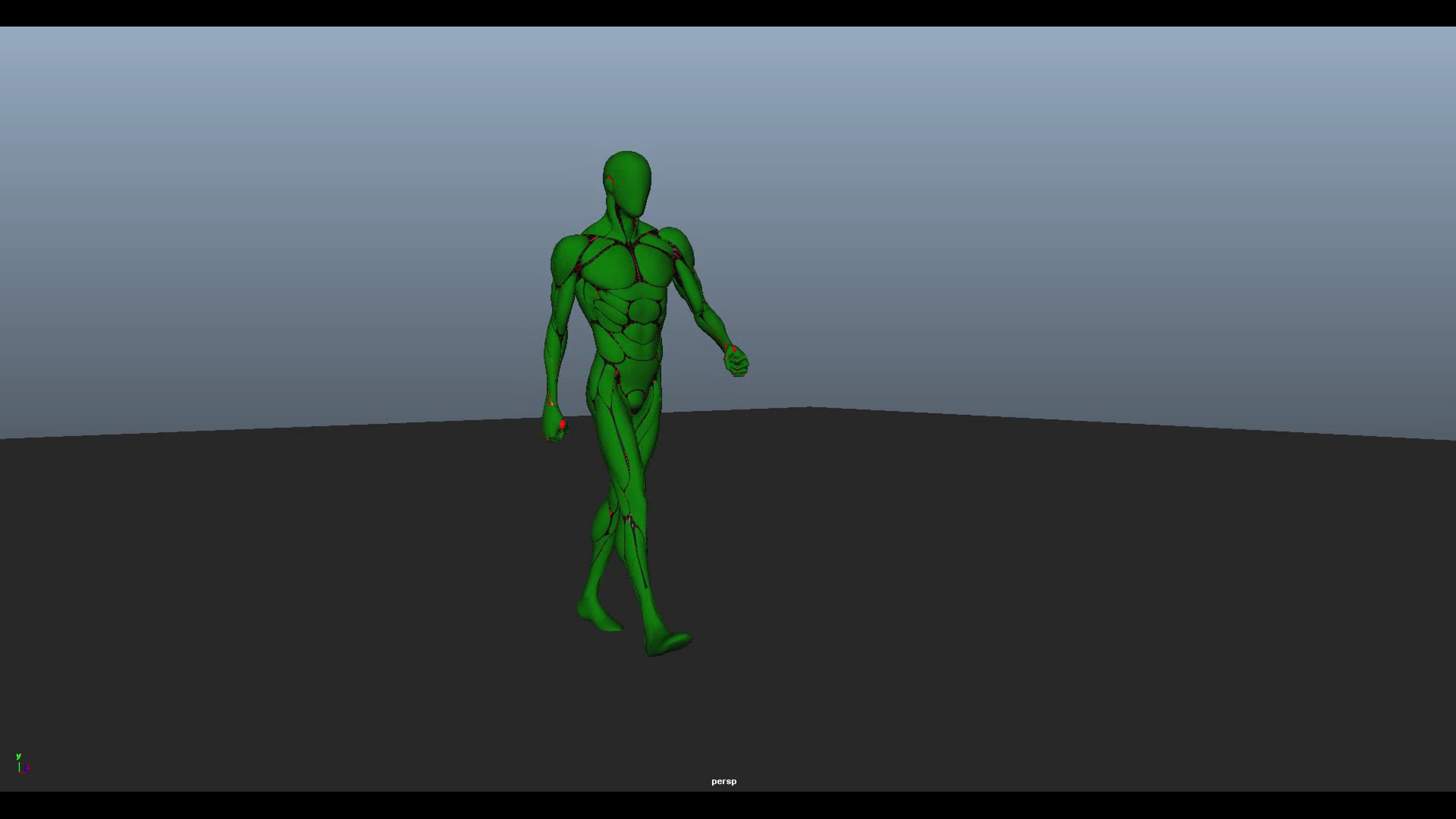Viewport: 1456px width, 819px height.
Task: Click the red spot on the lower fist
Action: pyautogui.click(x=562, y=423)
